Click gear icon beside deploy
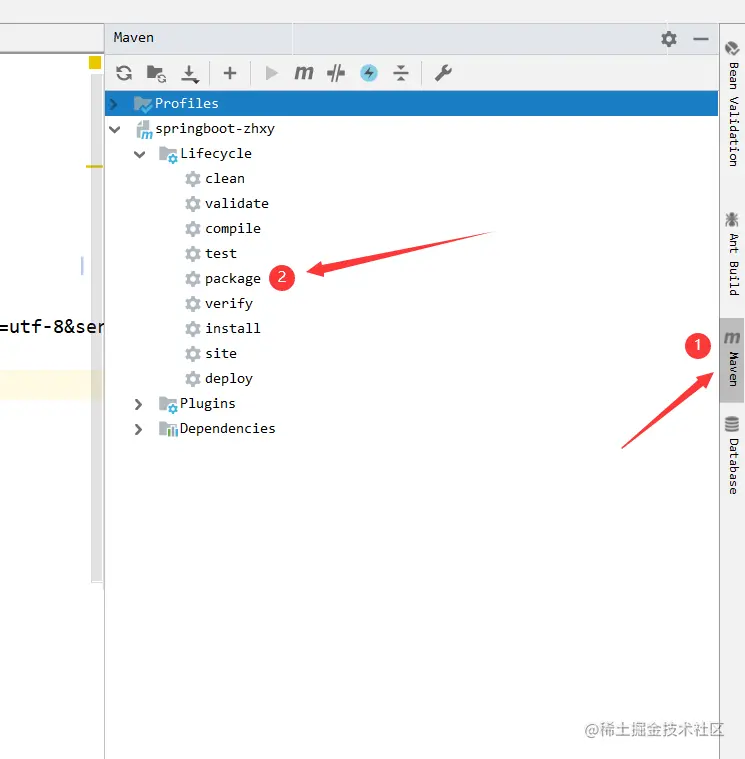 tap(193, 379)
